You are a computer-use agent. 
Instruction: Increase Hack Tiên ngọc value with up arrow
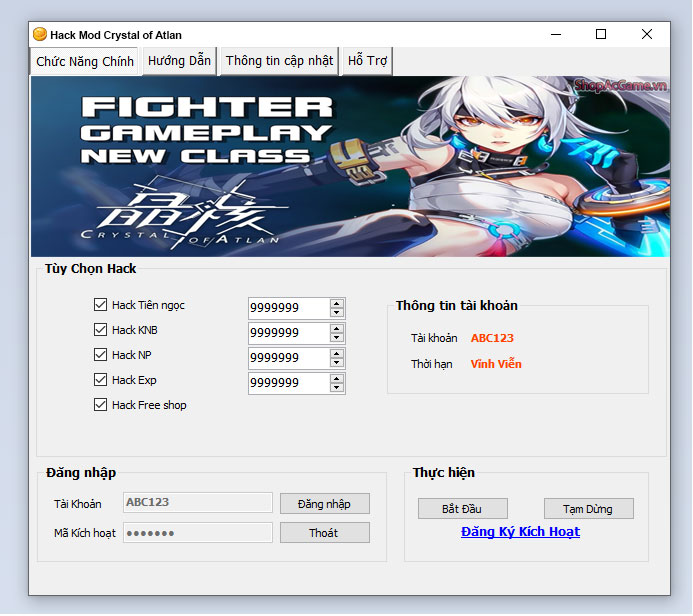click(337, 304)
